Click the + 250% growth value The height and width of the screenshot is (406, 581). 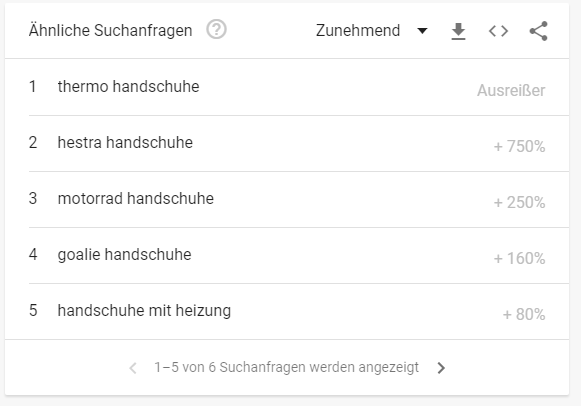(519, 202)
